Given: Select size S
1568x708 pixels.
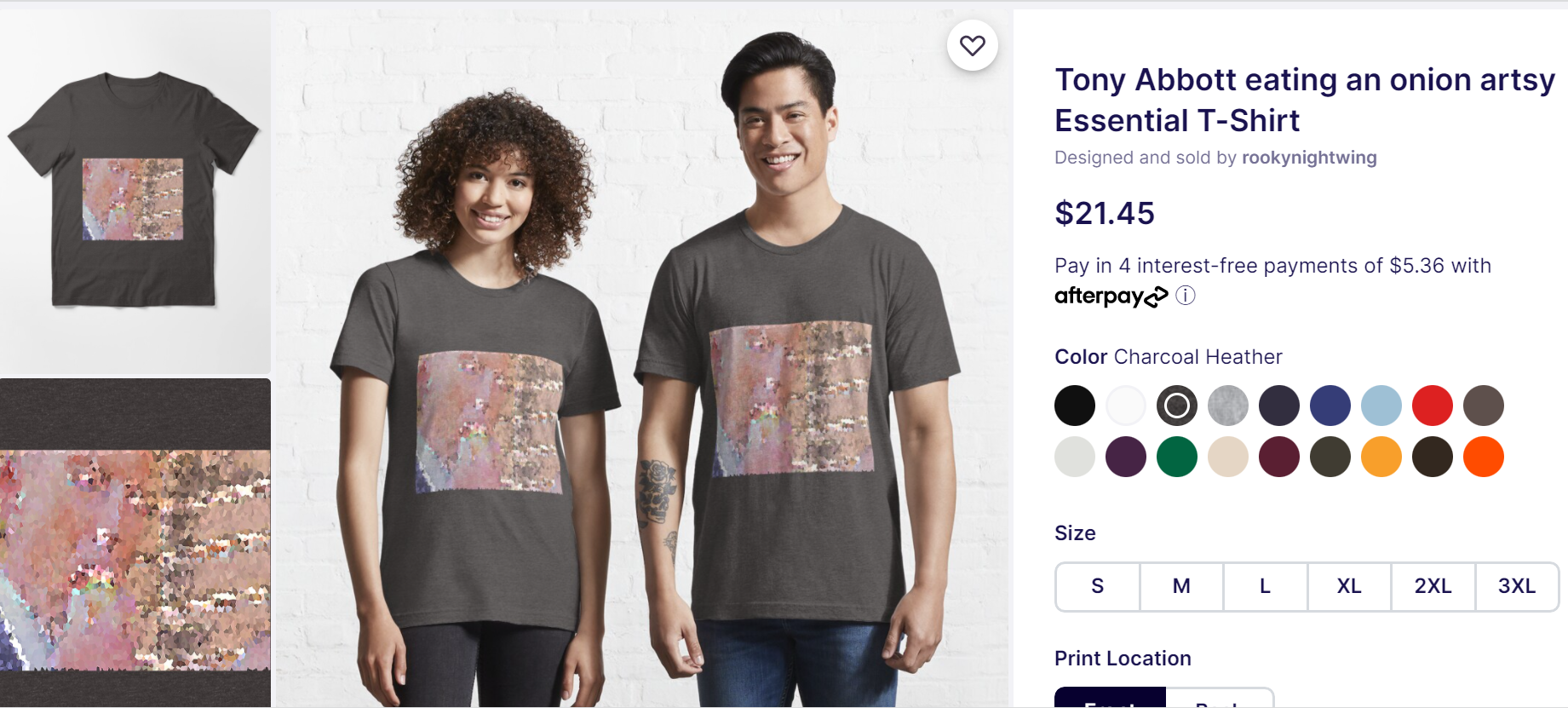Looking at the screenshot, I should tap(1098, 586).
